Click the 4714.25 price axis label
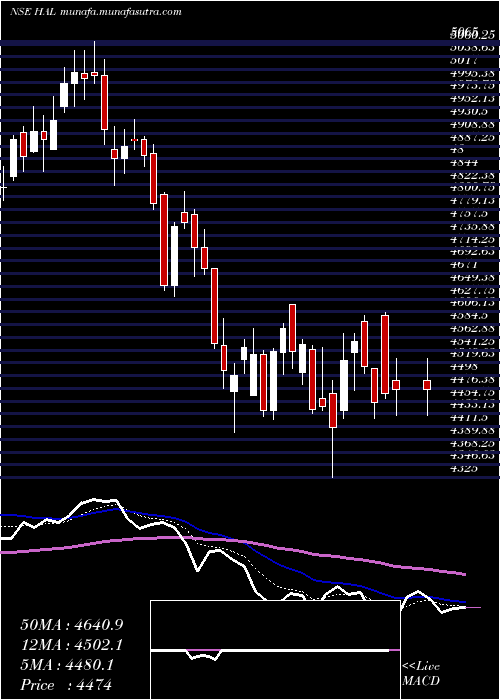 pos(473,239)
